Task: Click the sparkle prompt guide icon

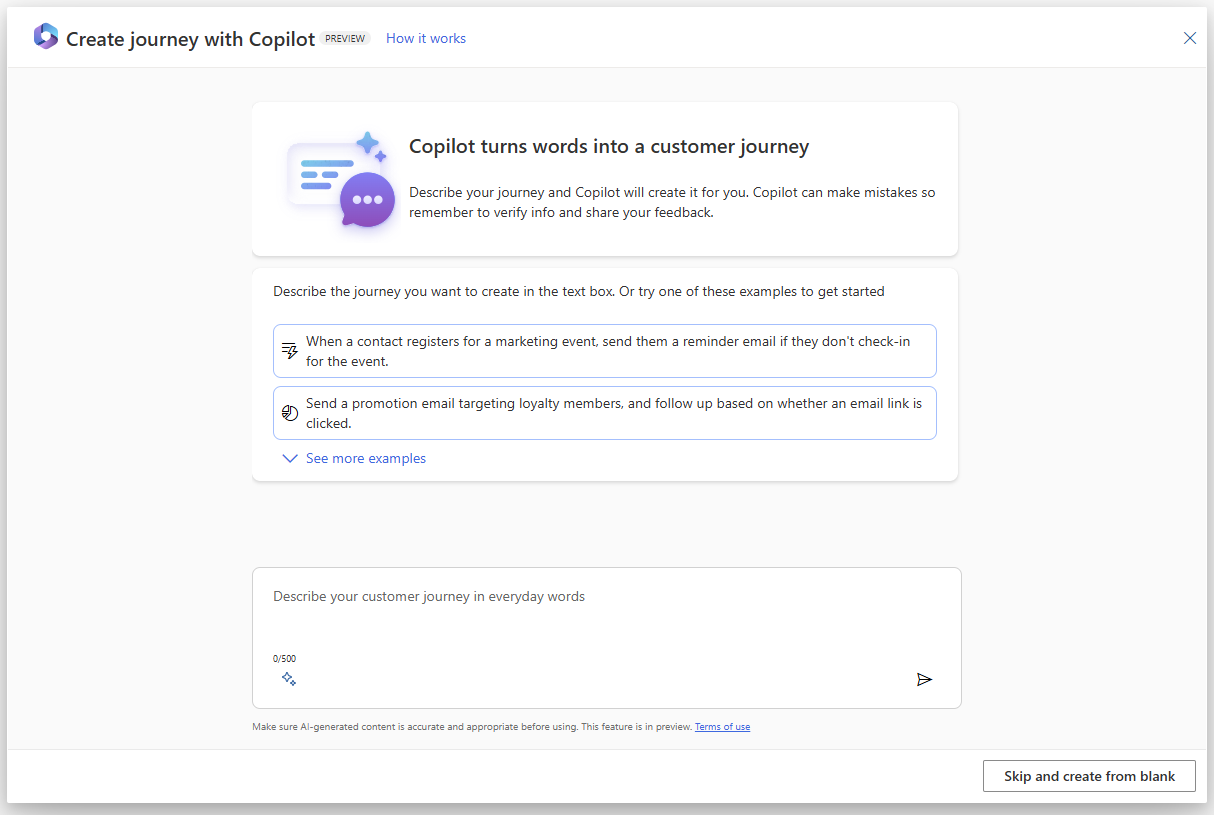Action: click(289, 679)
